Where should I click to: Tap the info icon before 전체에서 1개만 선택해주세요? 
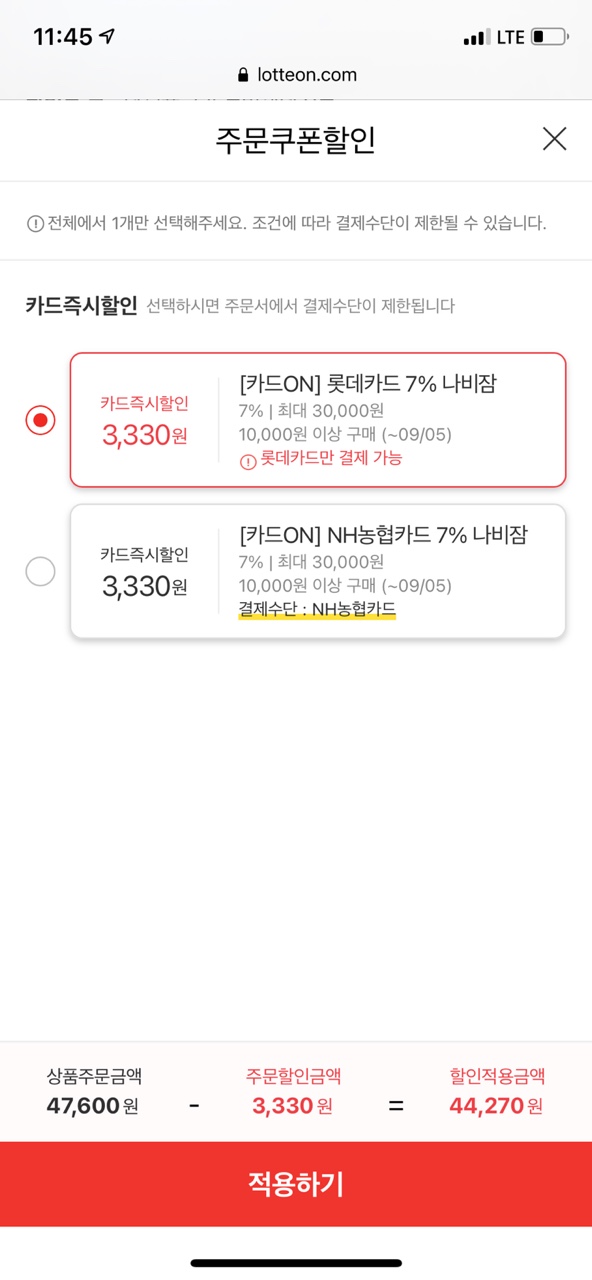[35, 223]
